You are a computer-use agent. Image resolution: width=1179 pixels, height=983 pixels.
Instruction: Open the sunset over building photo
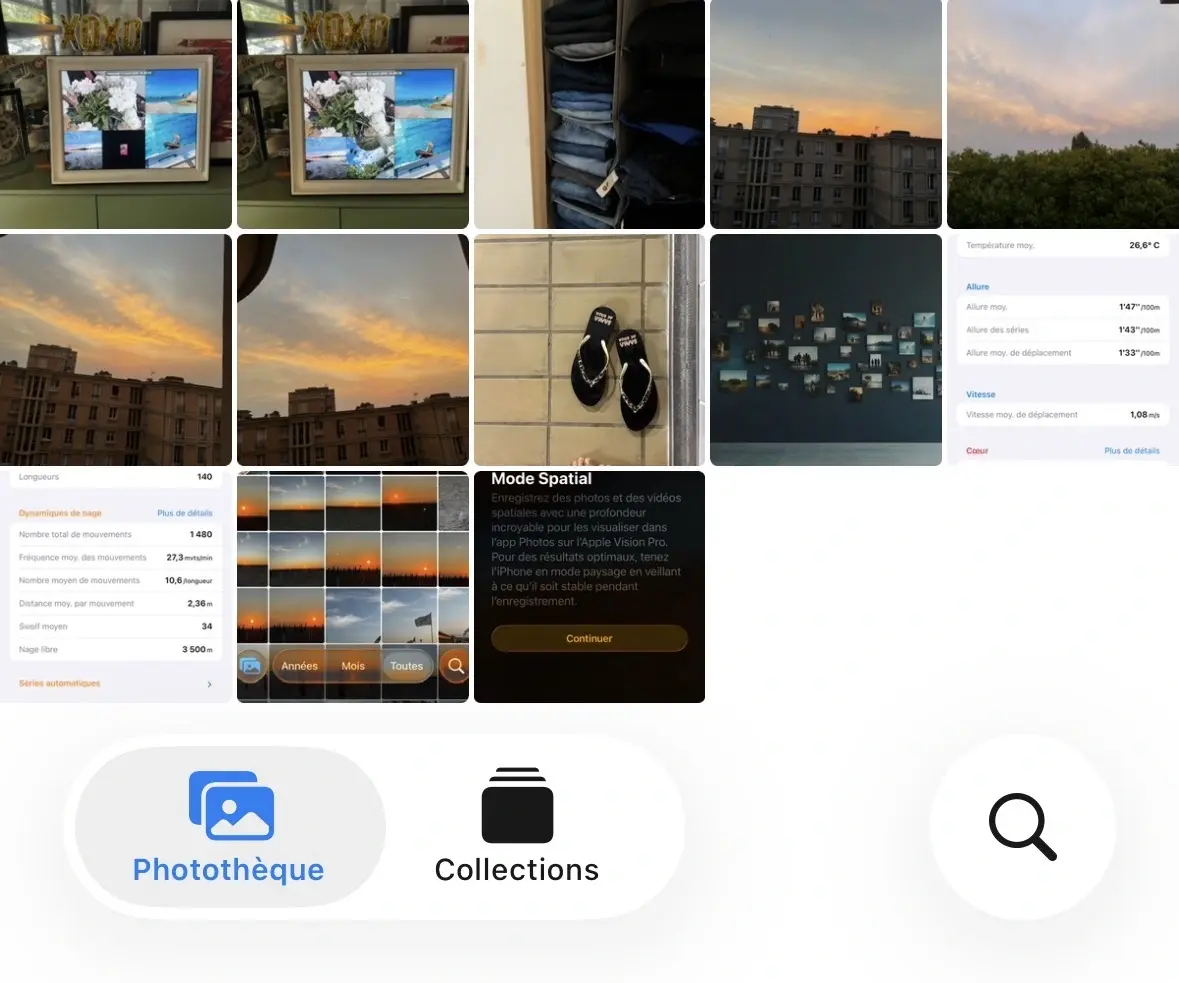pos(825,113)
